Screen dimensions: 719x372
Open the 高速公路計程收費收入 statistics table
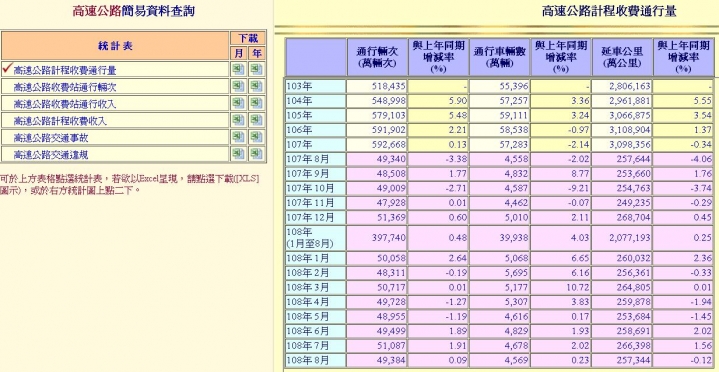point(60,121)
